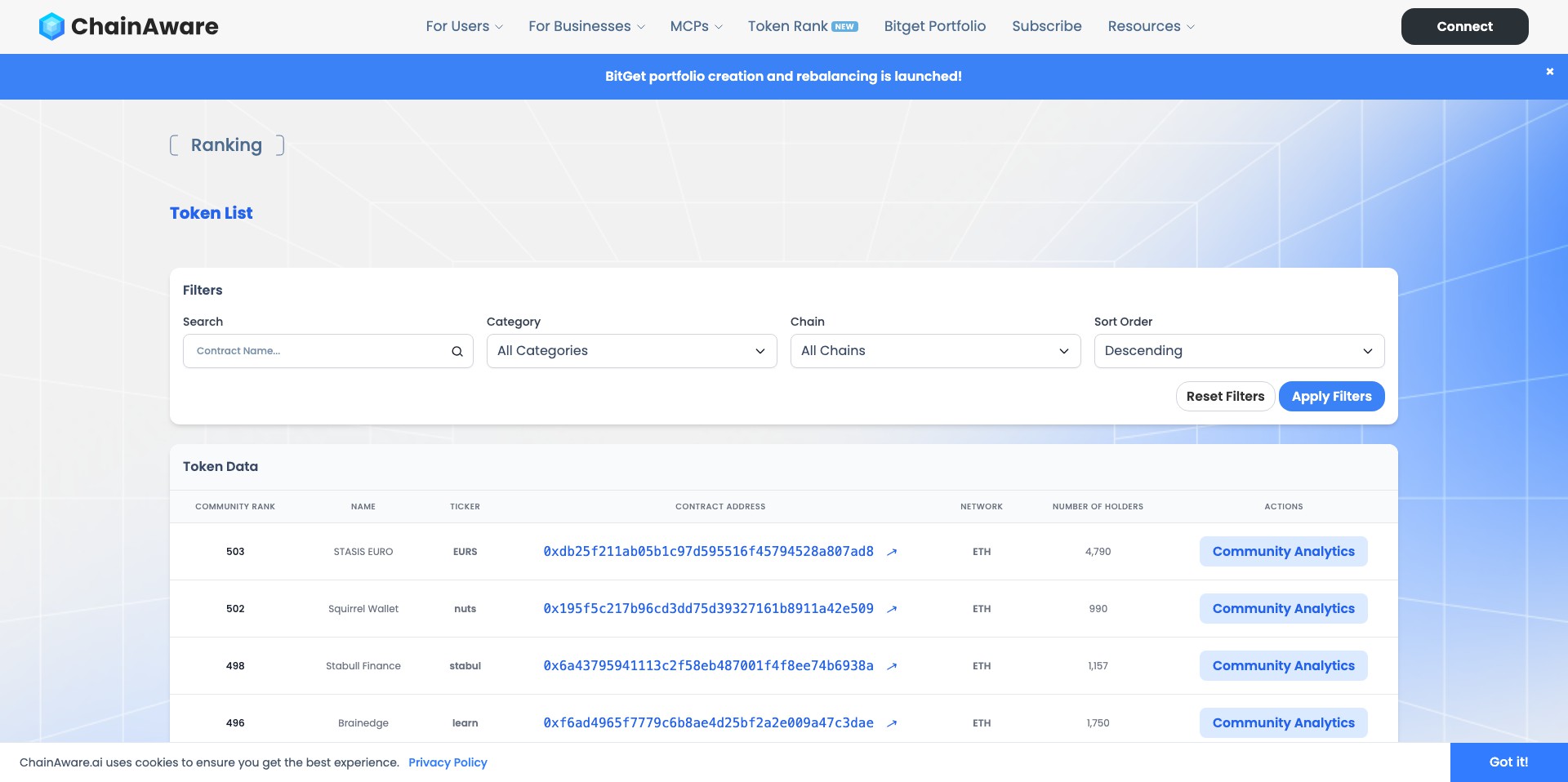Viewport: 1568px width, 782px height.
Task: Expand the For Users menu
Action: pyautogui.click(x=464, y=26)
